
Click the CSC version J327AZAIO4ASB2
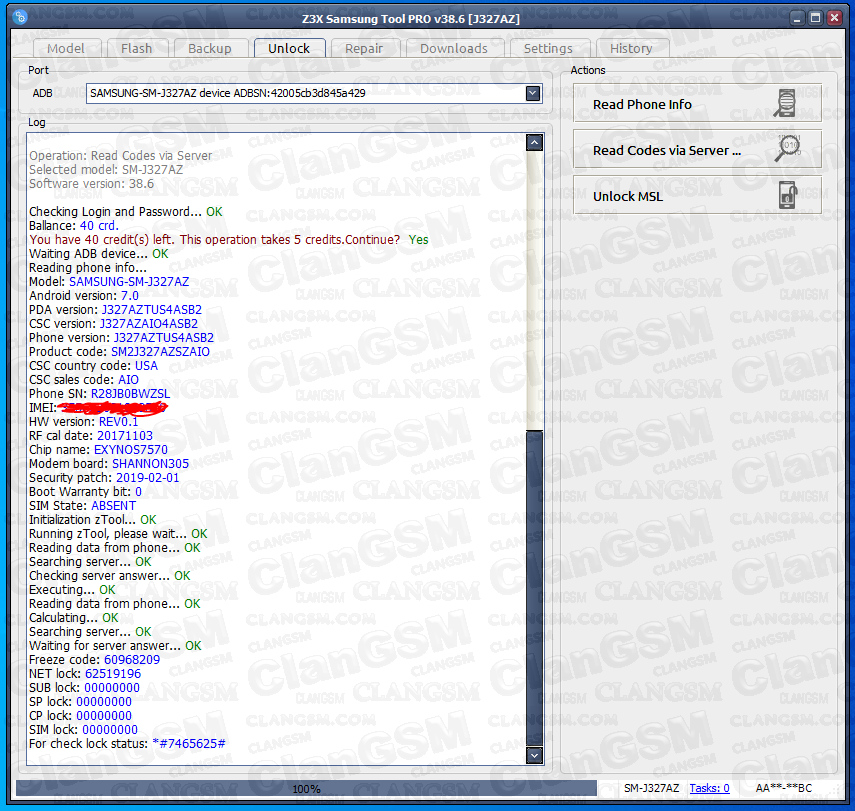point(149,324)
